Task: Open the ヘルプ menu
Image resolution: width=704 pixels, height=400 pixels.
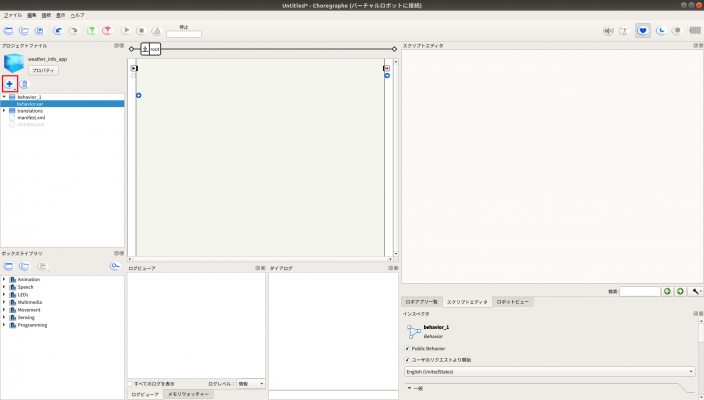Action: 77,15
